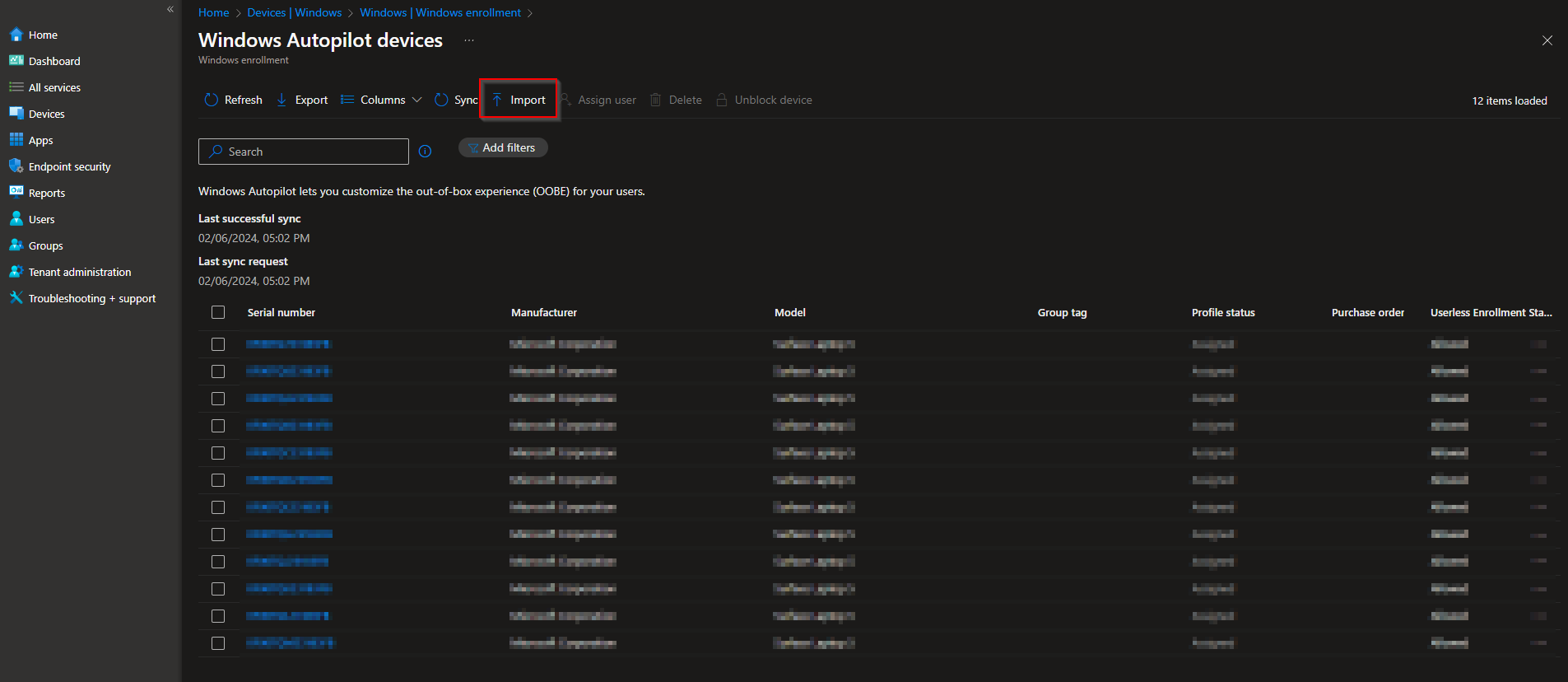Open the Devices sidebar icon
The width and height of the screenshot is (1568, 682).
click(16, 114)
